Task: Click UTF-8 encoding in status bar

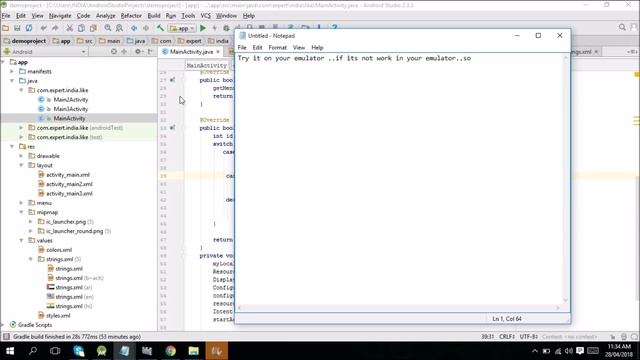Action: (x=529, y=337)
